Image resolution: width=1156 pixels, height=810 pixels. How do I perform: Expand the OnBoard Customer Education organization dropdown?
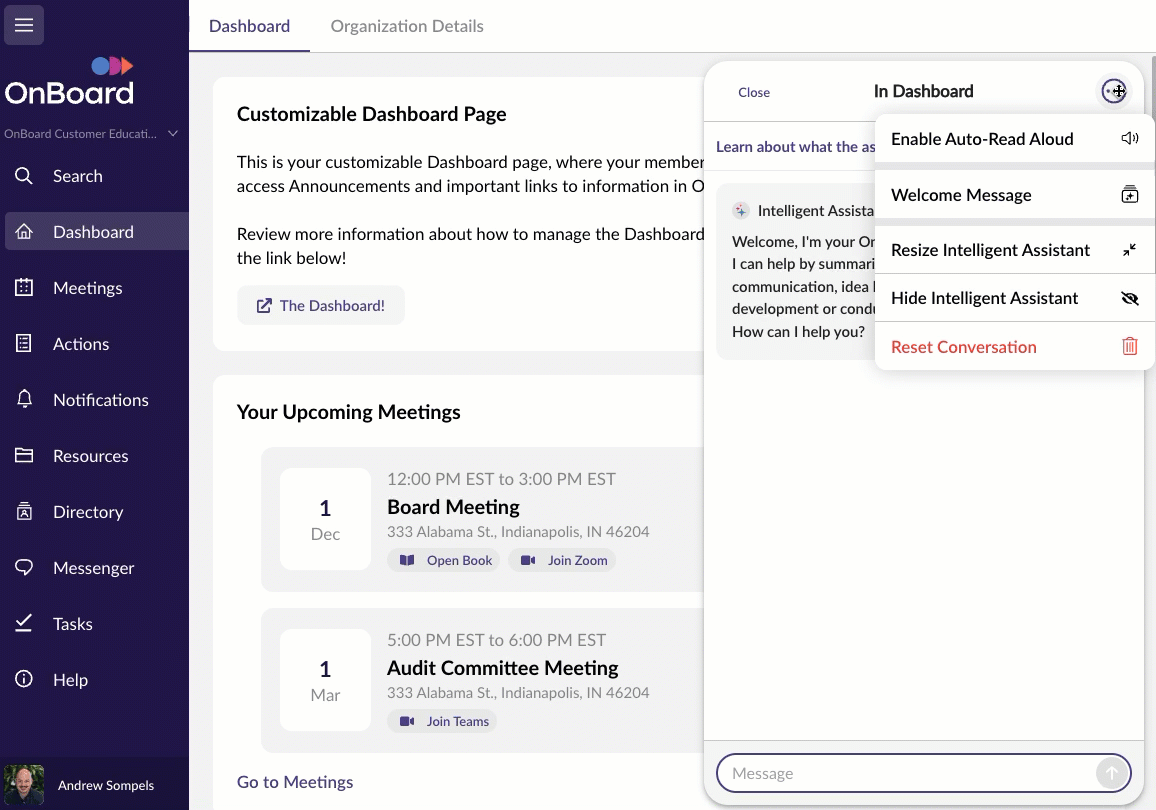(x=173, y=134)
